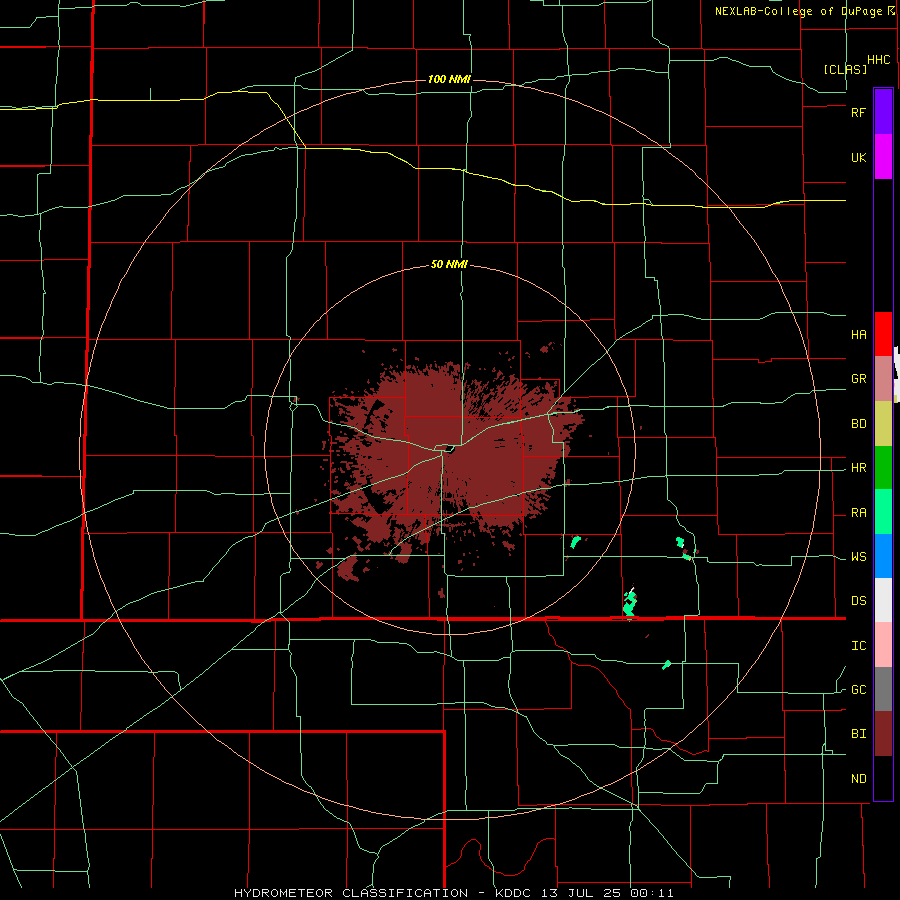Select the WS blue legend swatch

(x=883, y=556)
